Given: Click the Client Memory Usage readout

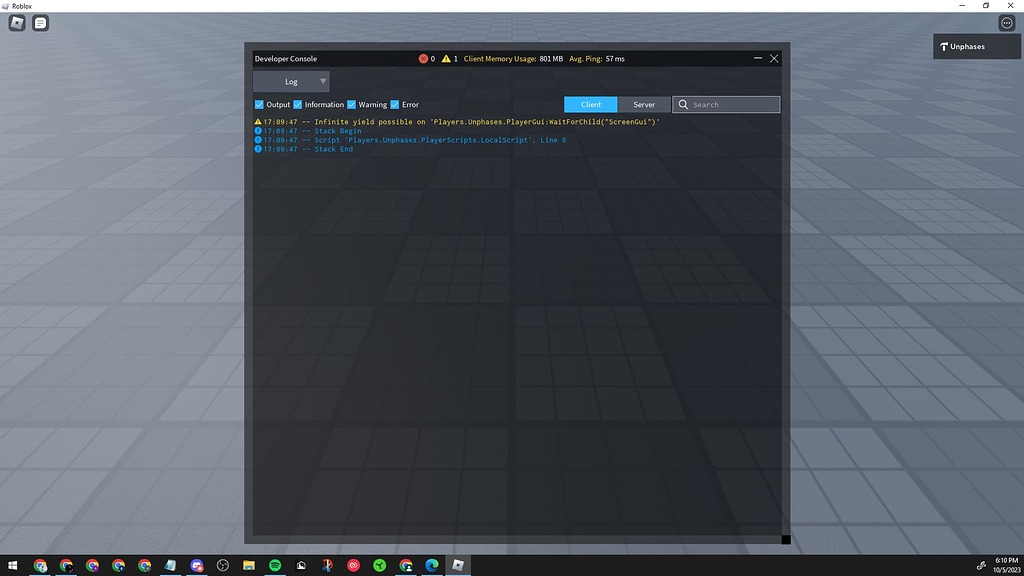Looking at the screenshot, I should click(x=513, y=59).
